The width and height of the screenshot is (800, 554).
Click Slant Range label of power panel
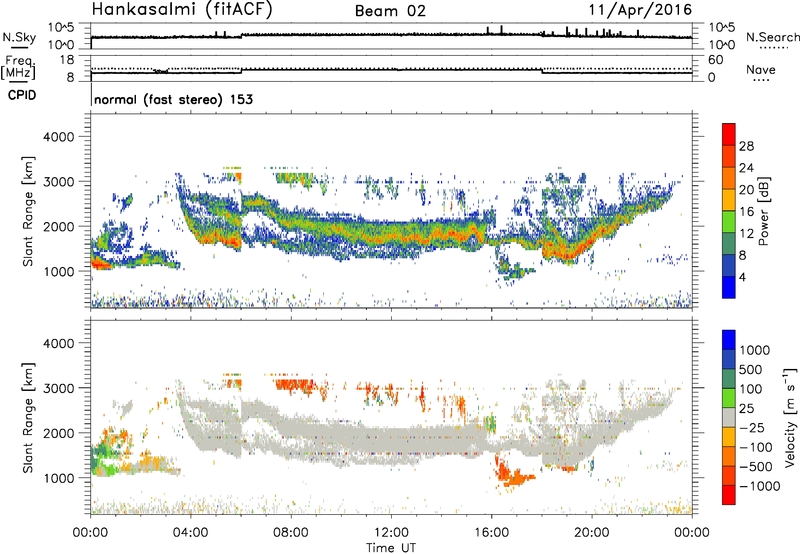28,211
